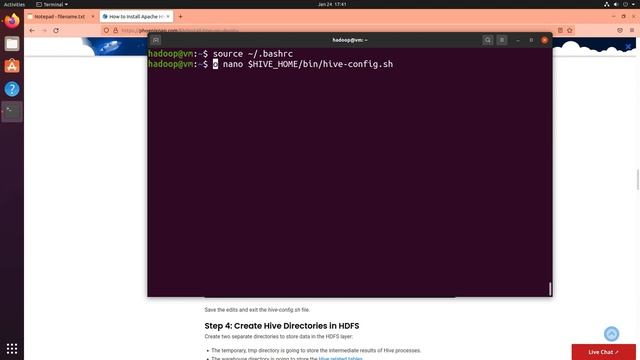Screen dimensions: 640x360
Task: Open the Files app in the dock
Action: [12, 44]
